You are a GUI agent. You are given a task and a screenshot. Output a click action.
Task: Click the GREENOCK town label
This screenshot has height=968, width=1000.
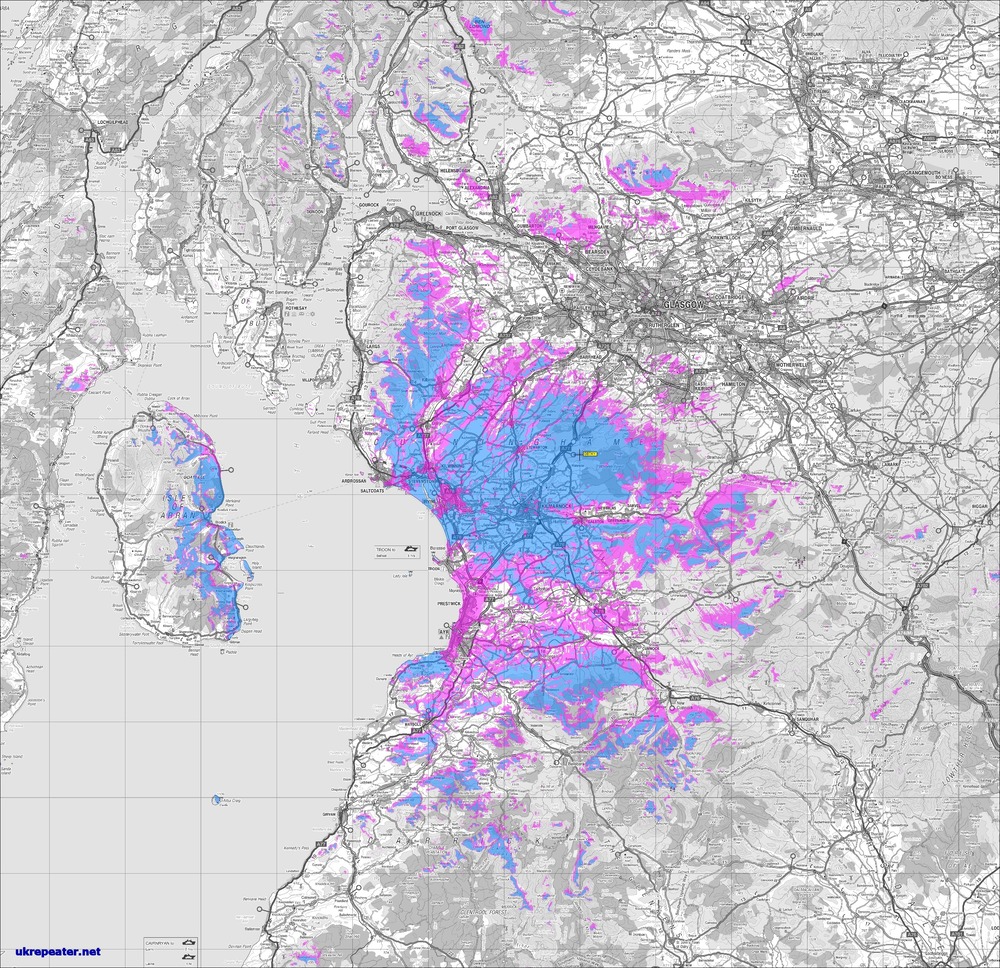point(429,212)
